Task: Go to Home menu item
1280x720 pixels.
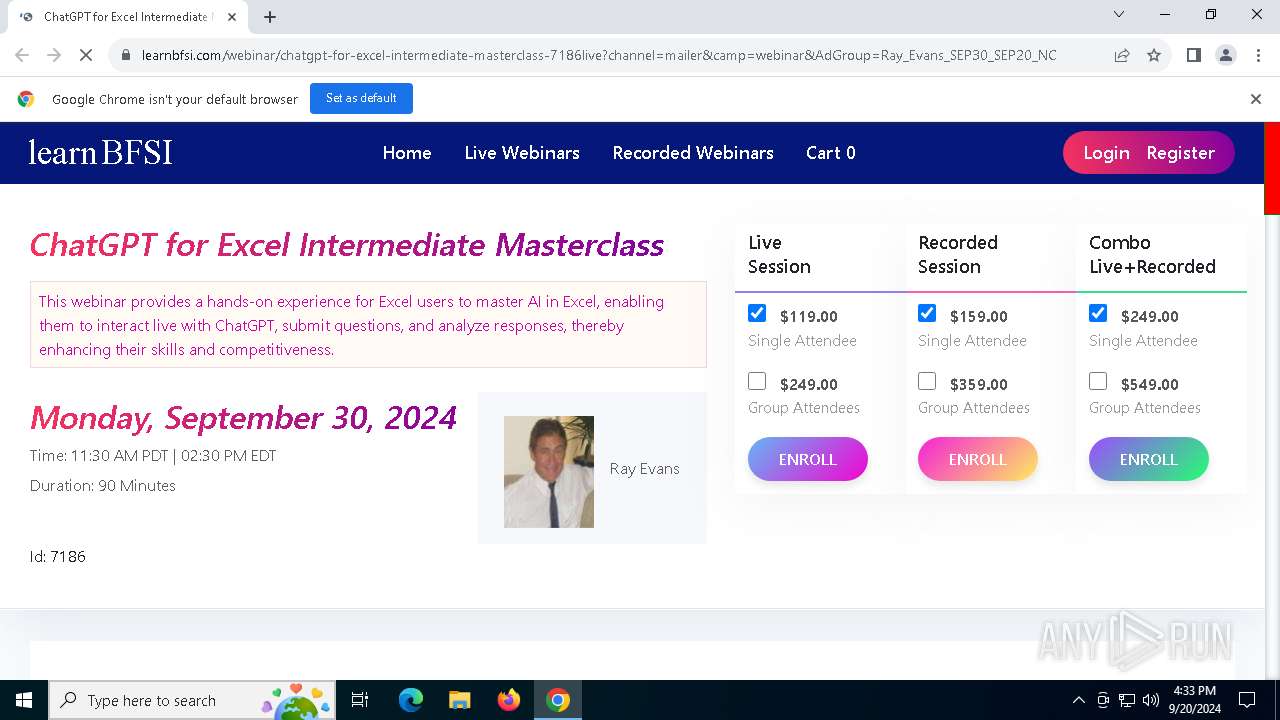Action: pyautogui.click(x=407, y=153)
